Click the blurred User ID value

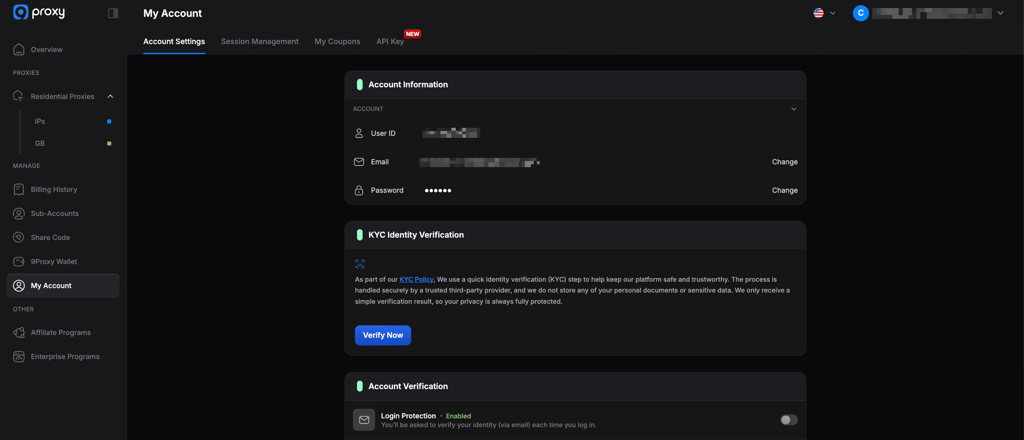point(451,133)
